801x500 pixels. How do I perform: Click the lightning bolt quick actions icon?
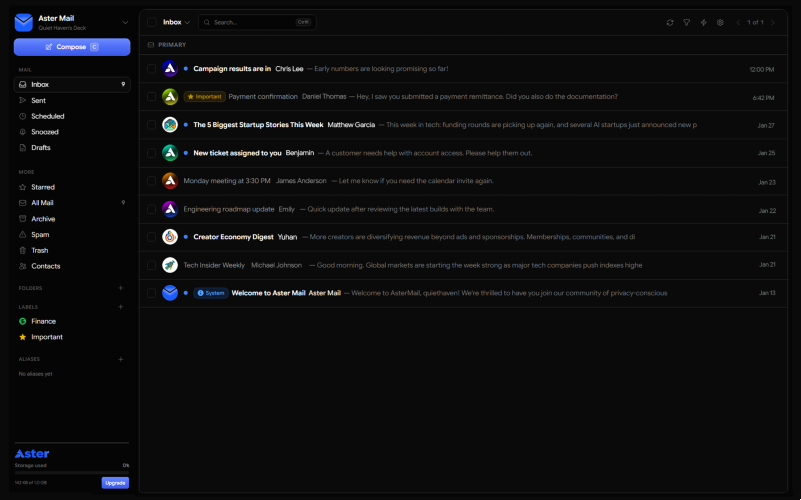[x=703, y=22]
